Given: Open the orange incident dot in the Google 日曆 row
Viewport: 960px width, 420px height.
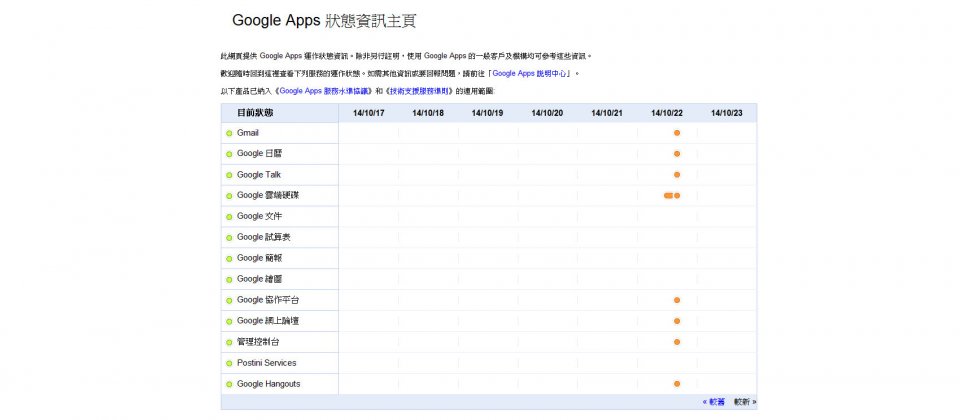Looking at the screenshot, I should click(x=677, y=154).
